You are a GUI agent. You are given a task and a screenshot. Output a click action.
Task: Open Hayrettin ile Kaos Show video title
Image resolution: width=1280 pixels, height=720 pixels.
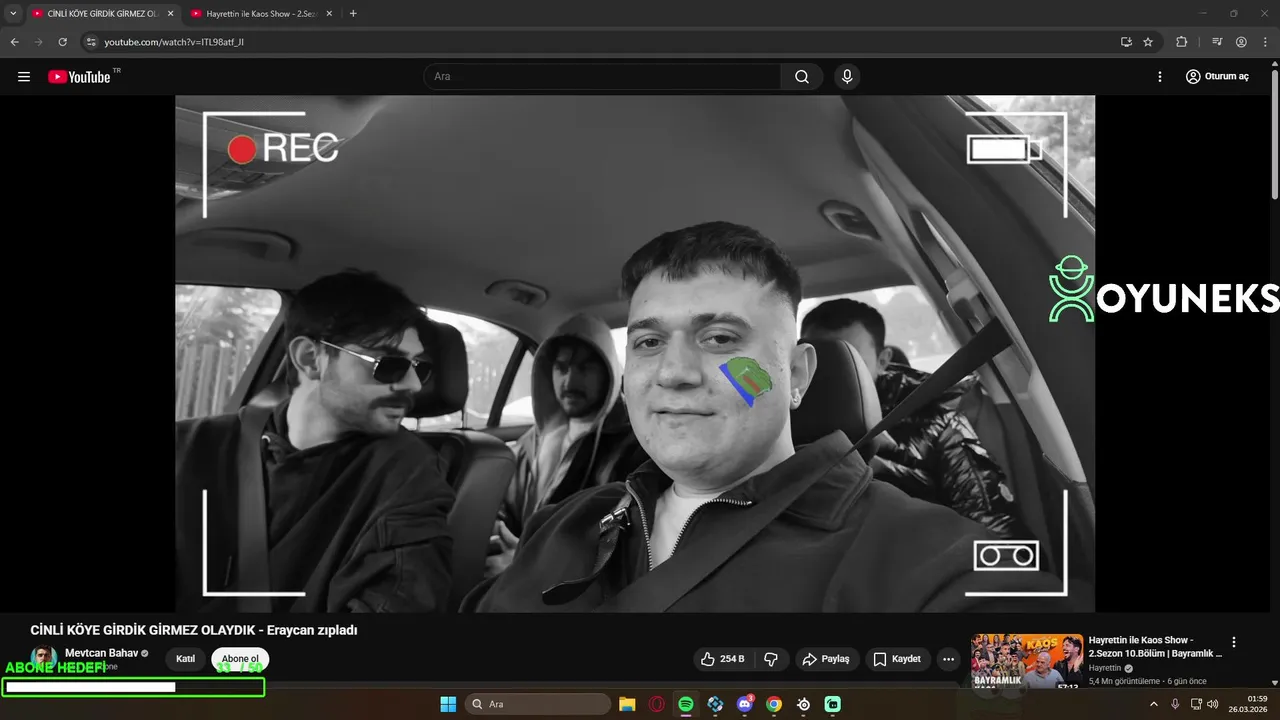1155,646
